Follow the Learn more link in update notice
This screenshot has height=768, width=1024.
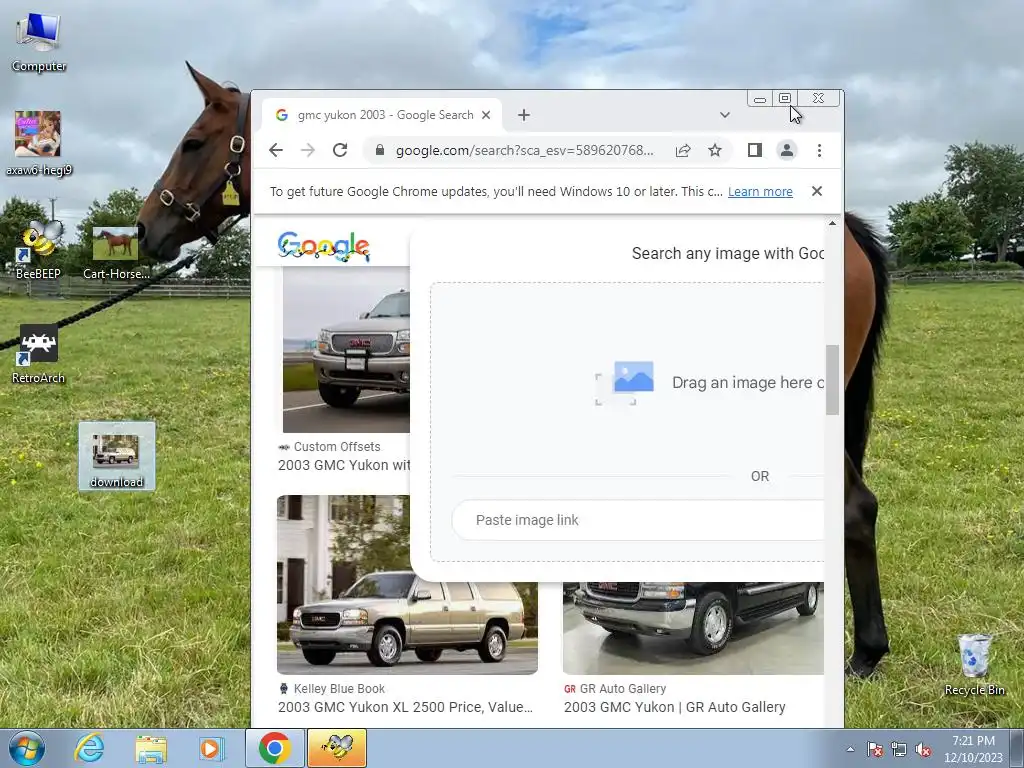pos(760,191)
